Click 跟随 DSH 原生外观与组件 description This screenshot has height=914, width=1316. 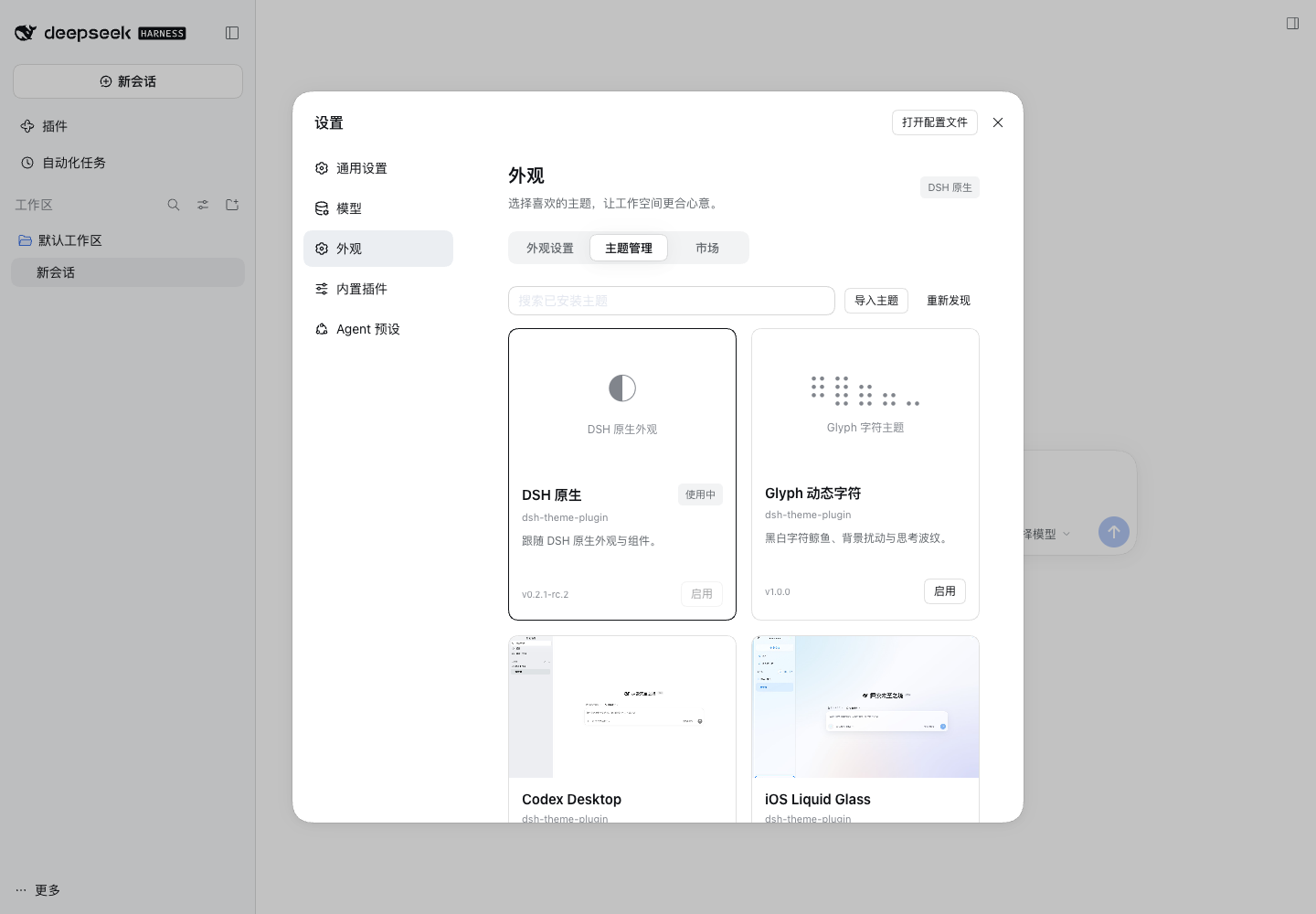[591, 540]
